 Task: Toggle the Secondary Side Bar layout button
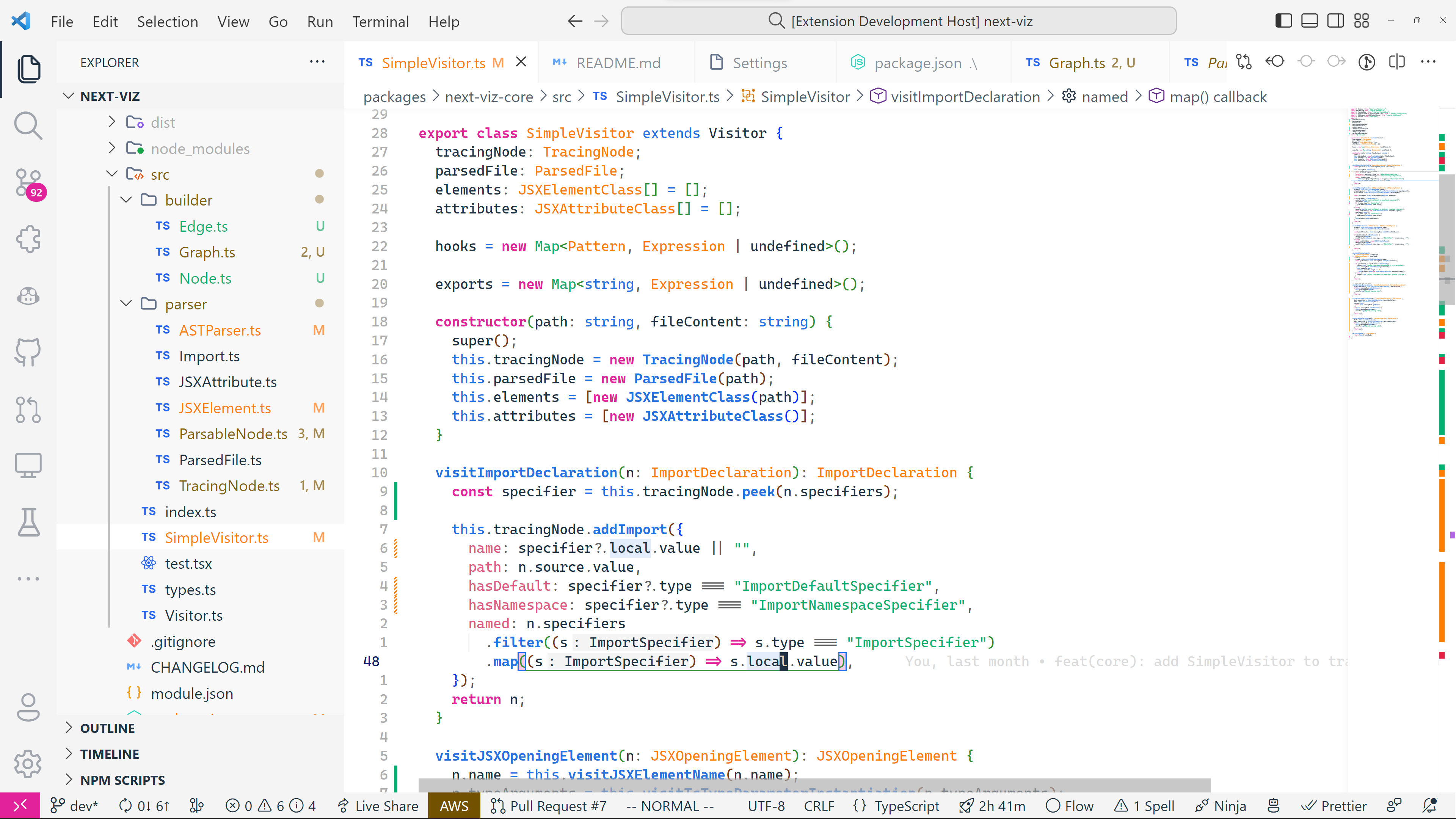pos(1335,21)
